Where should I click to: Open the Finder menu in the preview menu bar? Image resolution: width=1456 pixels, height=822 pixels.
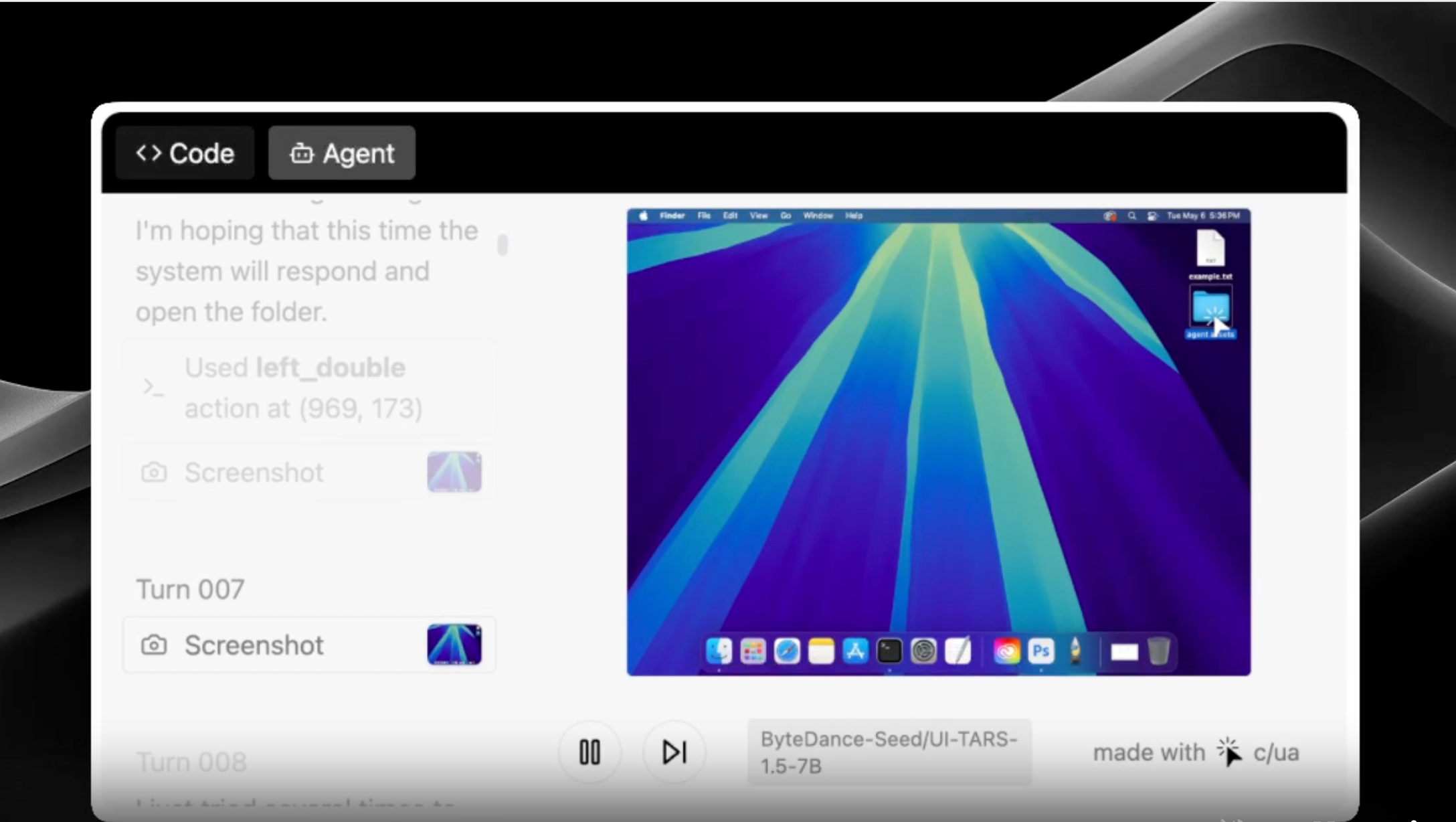pyautogui.click(x=672, y=216)
